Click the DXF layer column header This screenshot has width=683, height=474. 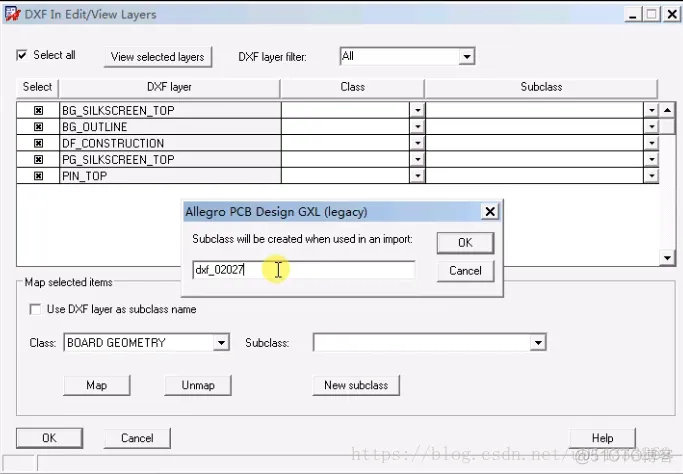(x=169, y=87)
